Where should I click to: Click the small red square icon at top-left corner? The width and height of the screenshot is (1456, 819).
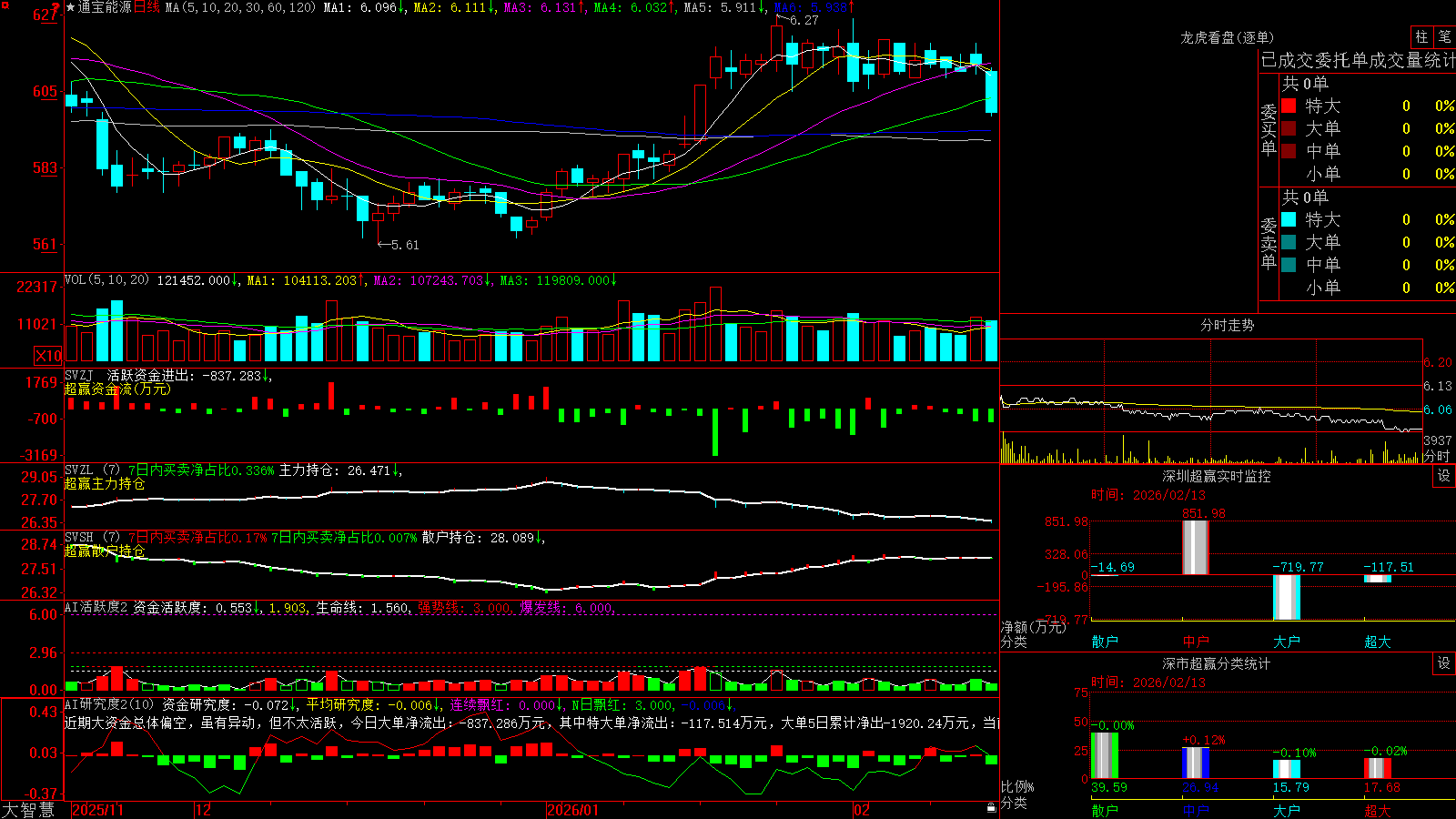coord(5,4)
